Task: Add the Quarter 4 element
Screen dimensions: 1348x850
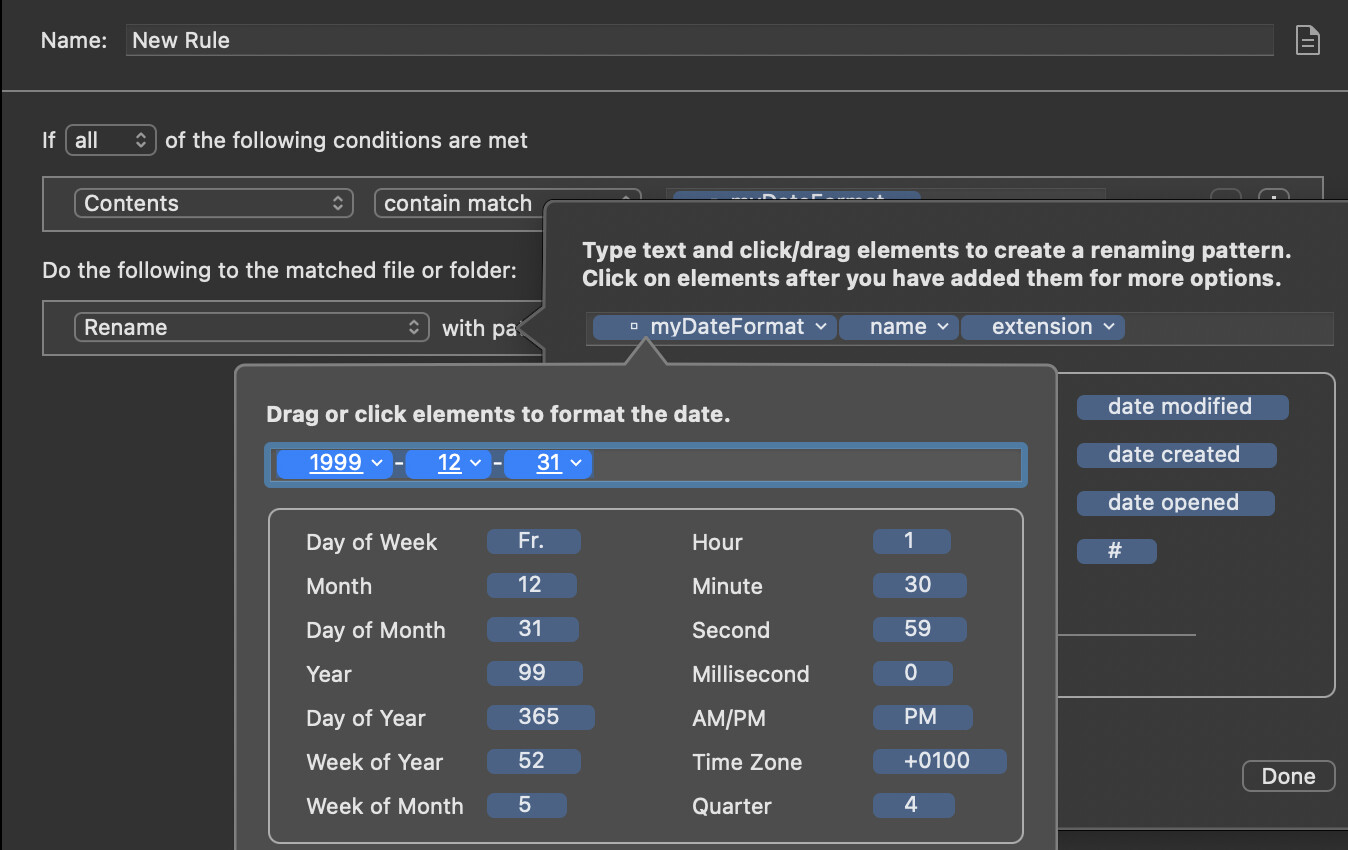Action: pos(912,806)
